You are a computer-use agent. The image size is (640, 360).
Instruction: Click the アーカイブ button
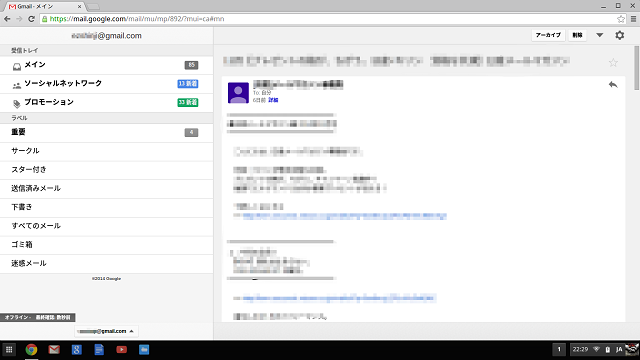click(548, 35)
